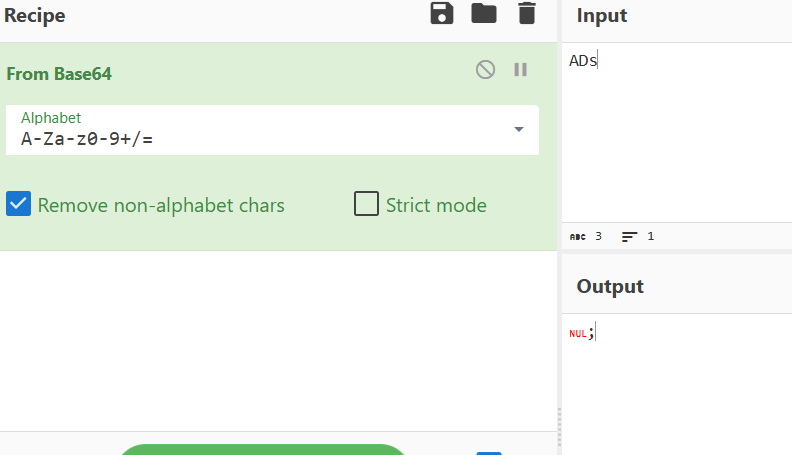Uncheck Remove non-alphabet chars

coord(19,205)
